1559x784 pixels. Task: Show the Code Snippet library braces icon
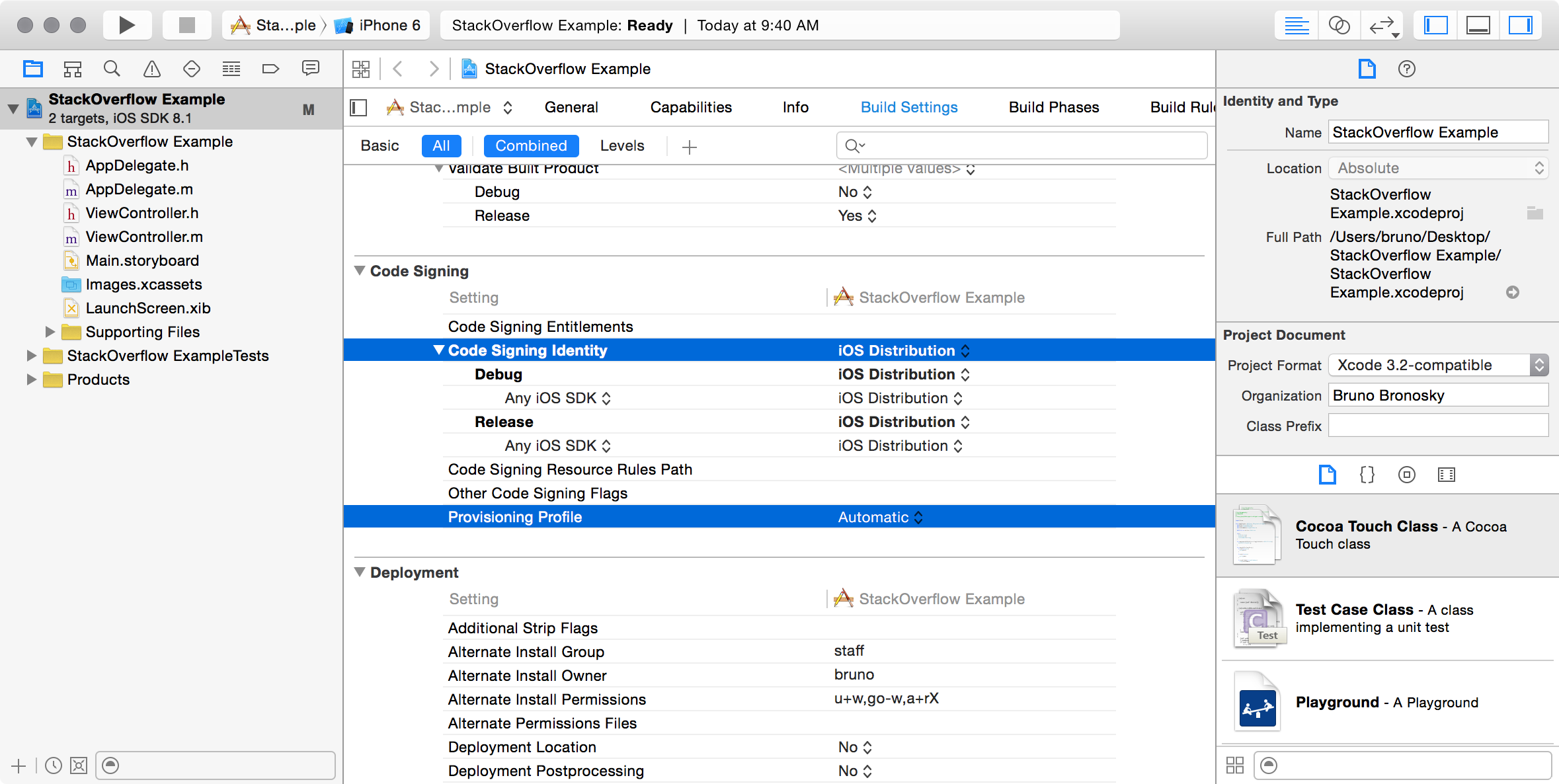1367,475
